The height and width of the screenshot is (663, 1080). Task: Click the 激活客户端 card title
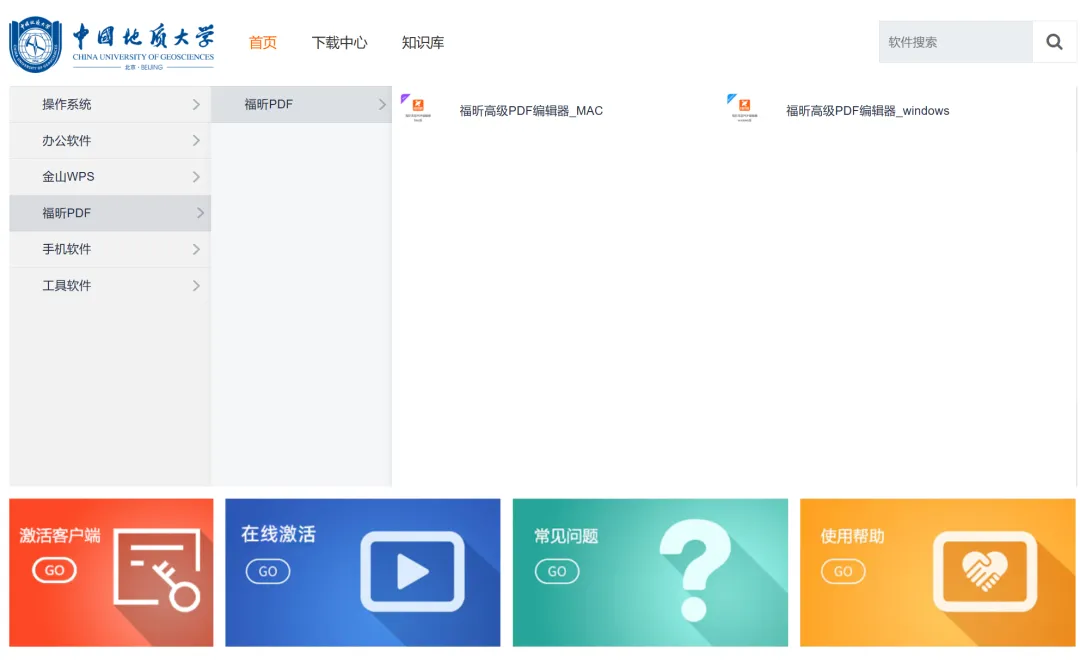60,536
